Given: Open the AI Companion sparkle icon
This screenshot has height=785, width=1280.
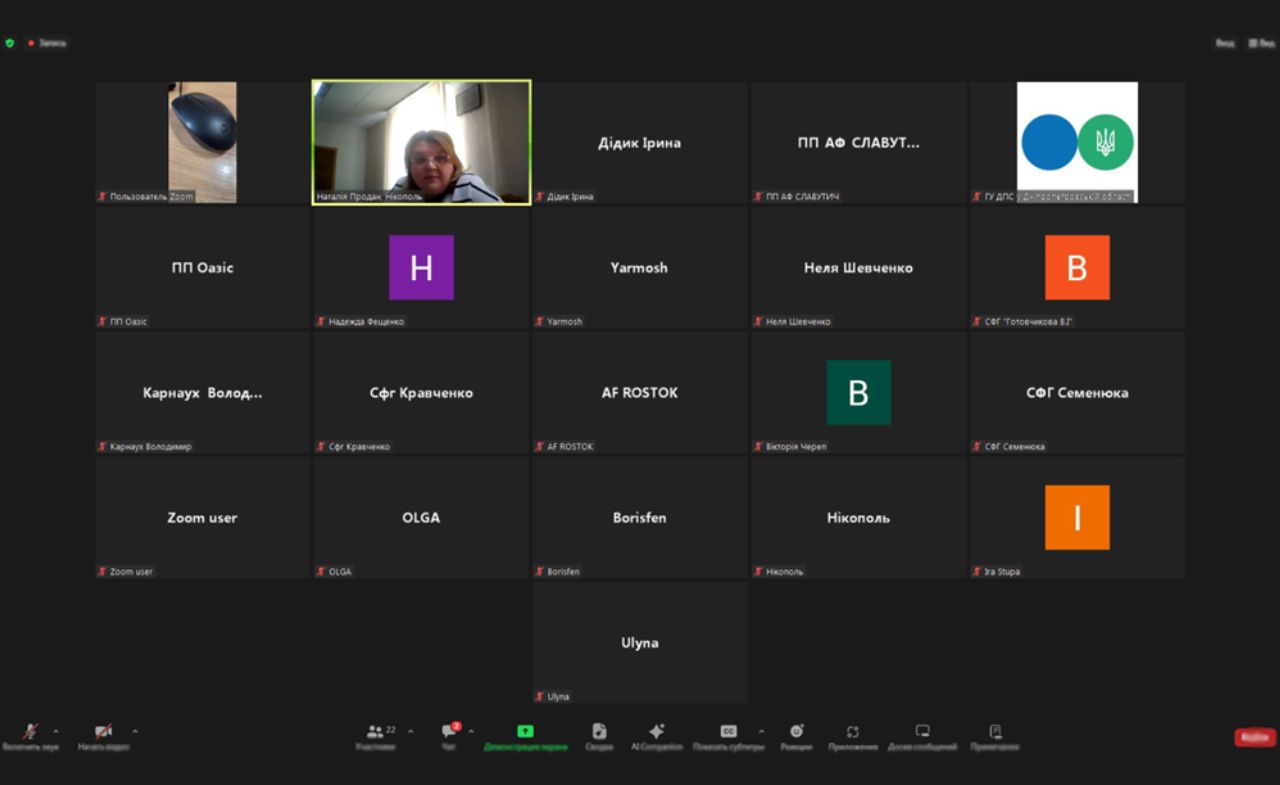Looking at the screenshot, I should coord(657,732).
